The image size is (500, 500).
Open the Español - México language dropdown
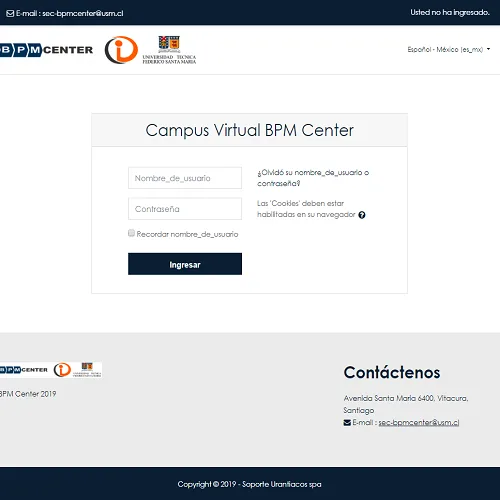(449, 49)
